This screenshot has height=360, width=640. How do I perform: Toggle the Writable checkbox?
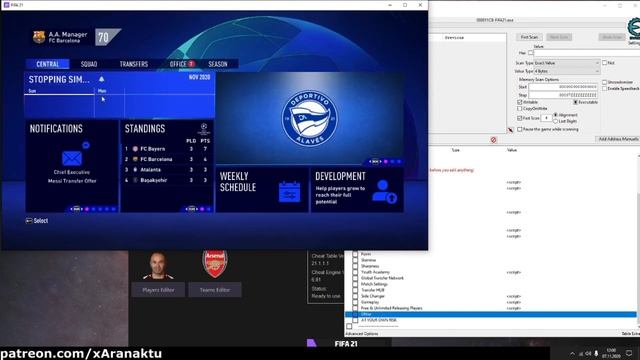(520, 102)
